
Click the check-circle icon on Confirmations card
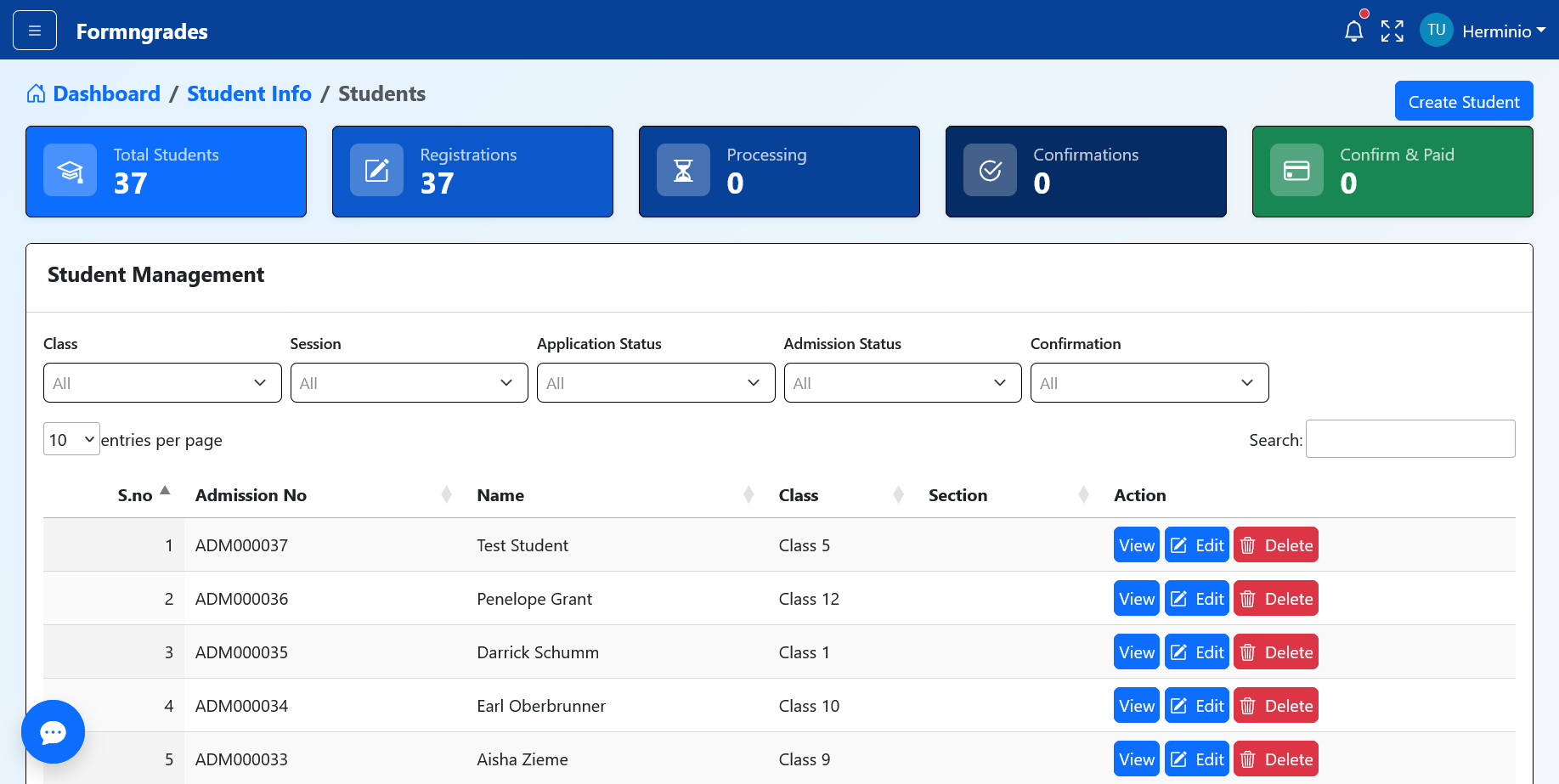[991, 170]
